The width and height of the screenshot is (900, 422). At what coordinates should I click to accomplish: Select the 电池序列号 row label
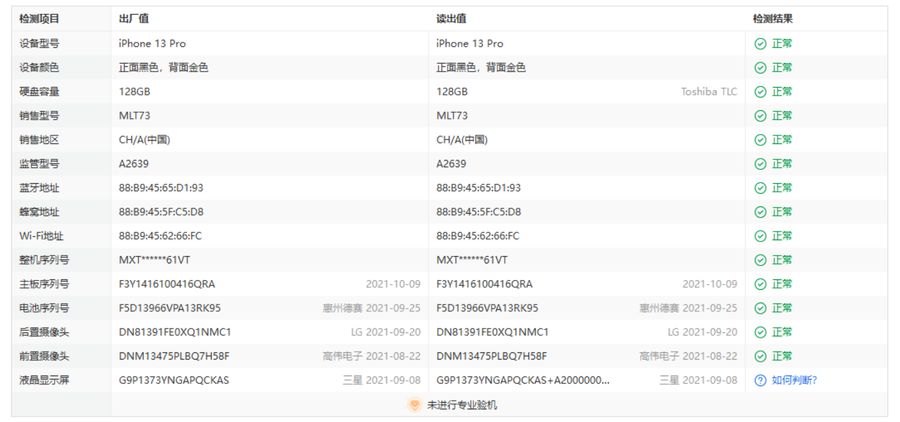[x=44, y=308]
